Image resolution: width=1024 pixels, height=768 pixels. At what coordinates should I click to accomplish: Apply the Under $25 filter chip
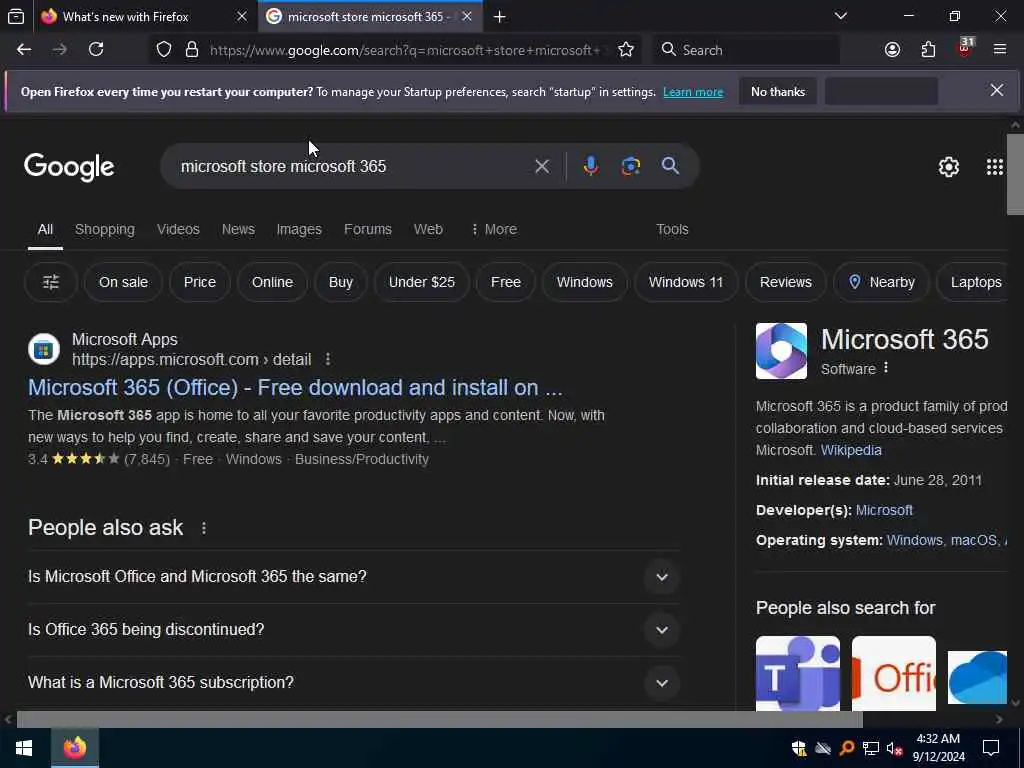tap(422, 282)
